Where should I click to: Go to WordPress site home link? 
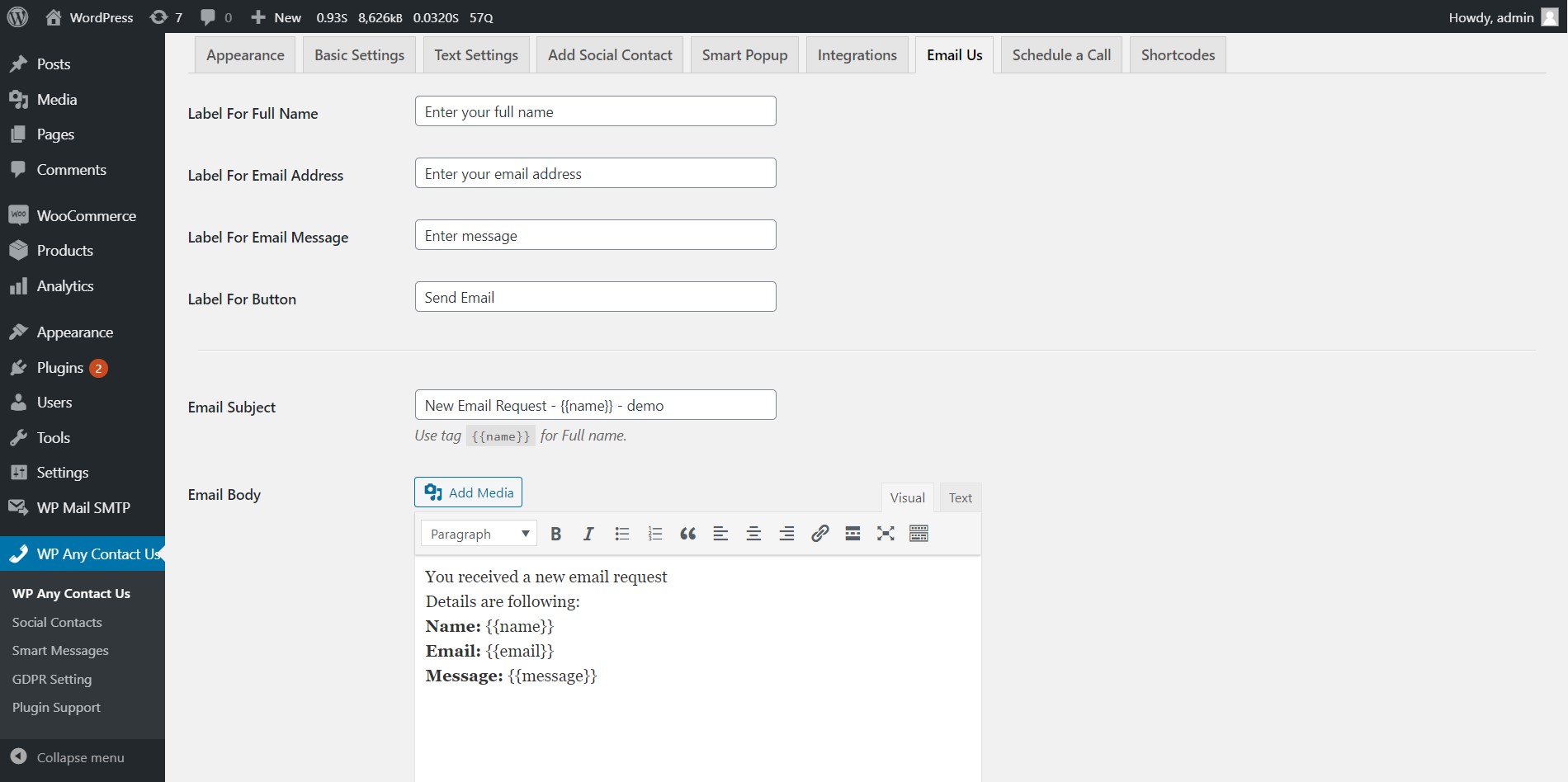pyautogui.click(x=89, y=17)
